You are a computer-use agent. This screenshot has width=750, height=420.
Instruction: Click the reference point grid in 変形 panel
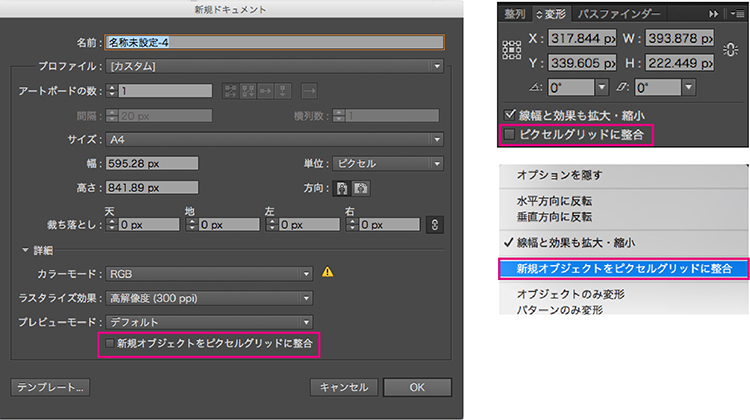(x=511, y=50)
